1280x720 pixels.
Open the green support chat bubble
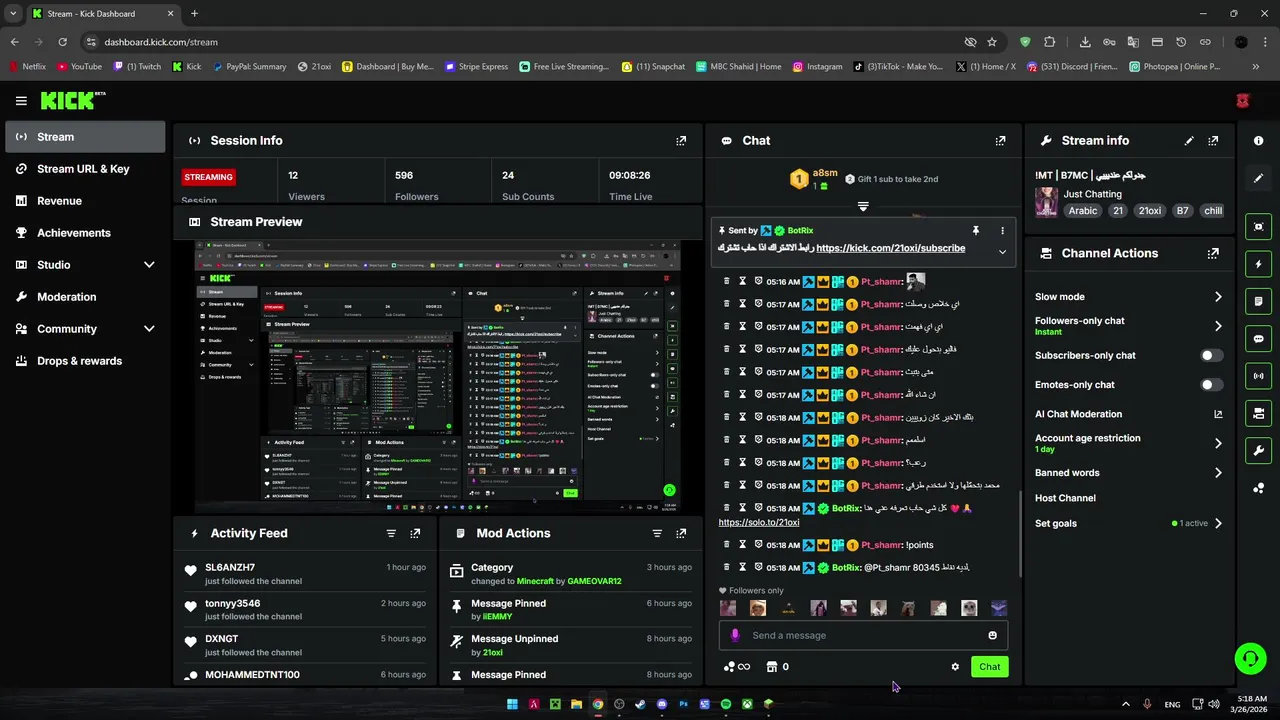click(x=1250, y=658)
